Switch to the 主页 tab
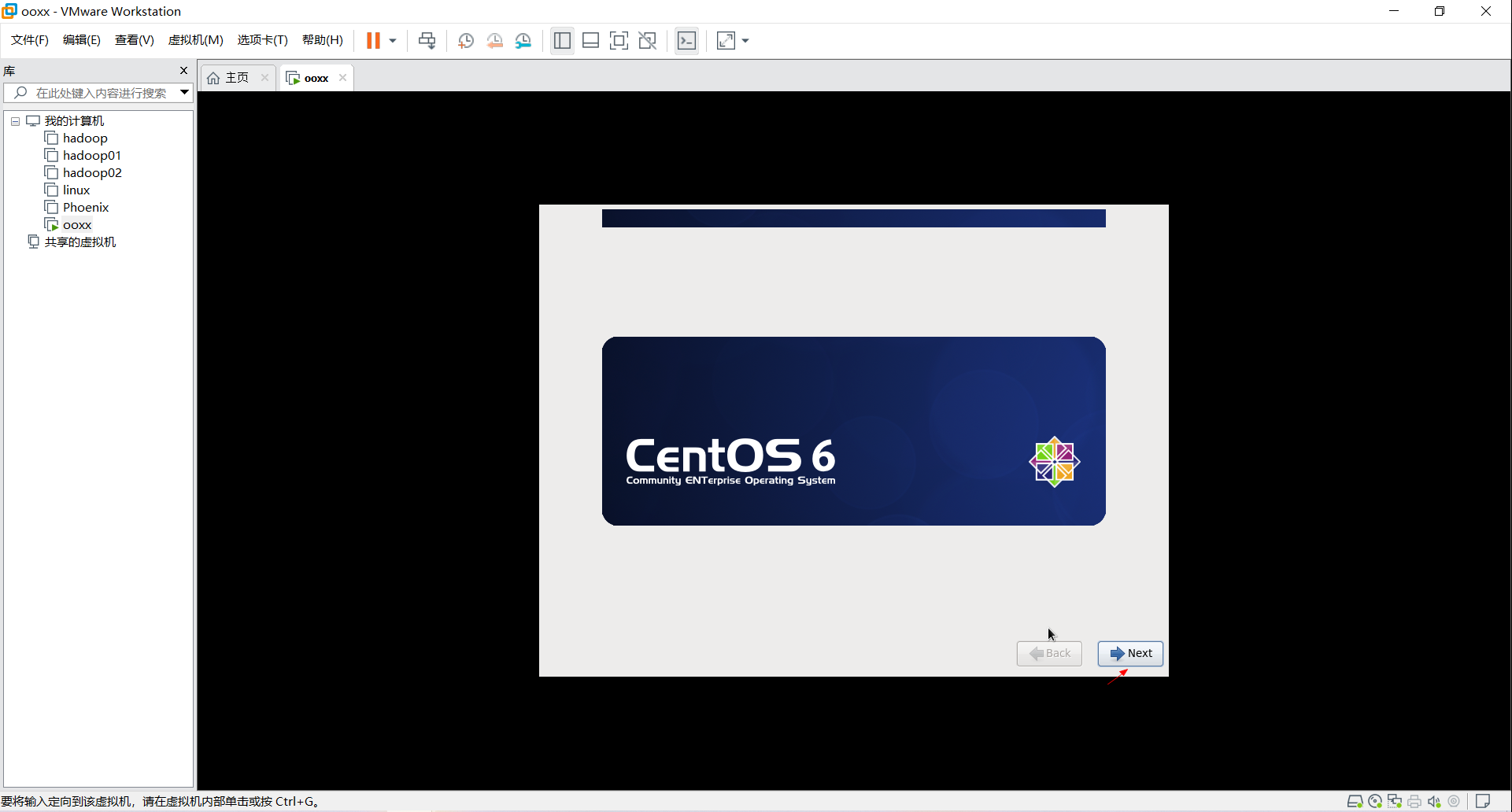 pos(238,77)
